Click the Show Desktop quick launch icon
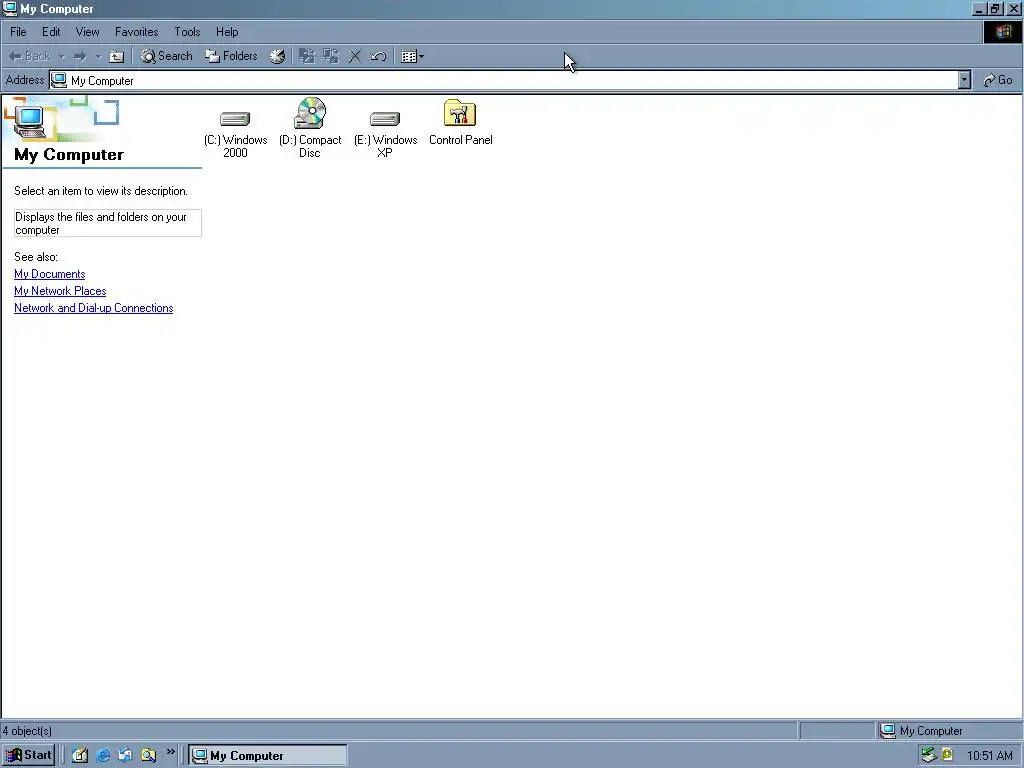 (80, 756)
